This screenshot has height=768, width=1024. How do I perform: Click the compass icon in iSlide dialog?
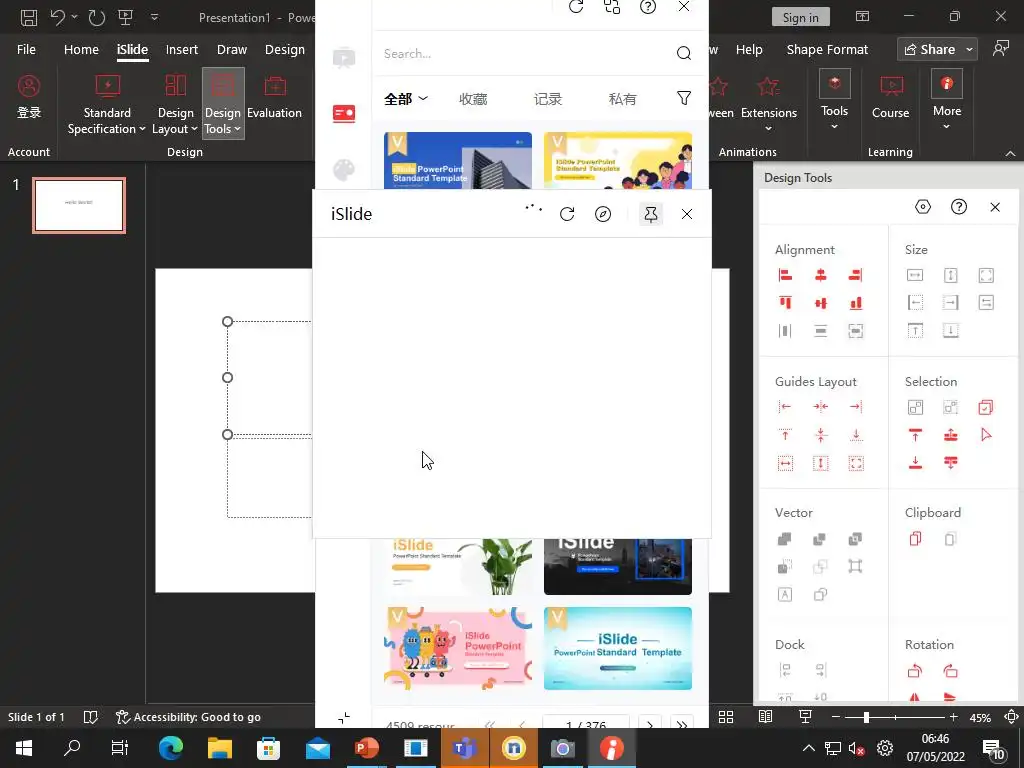pos(603,214)
